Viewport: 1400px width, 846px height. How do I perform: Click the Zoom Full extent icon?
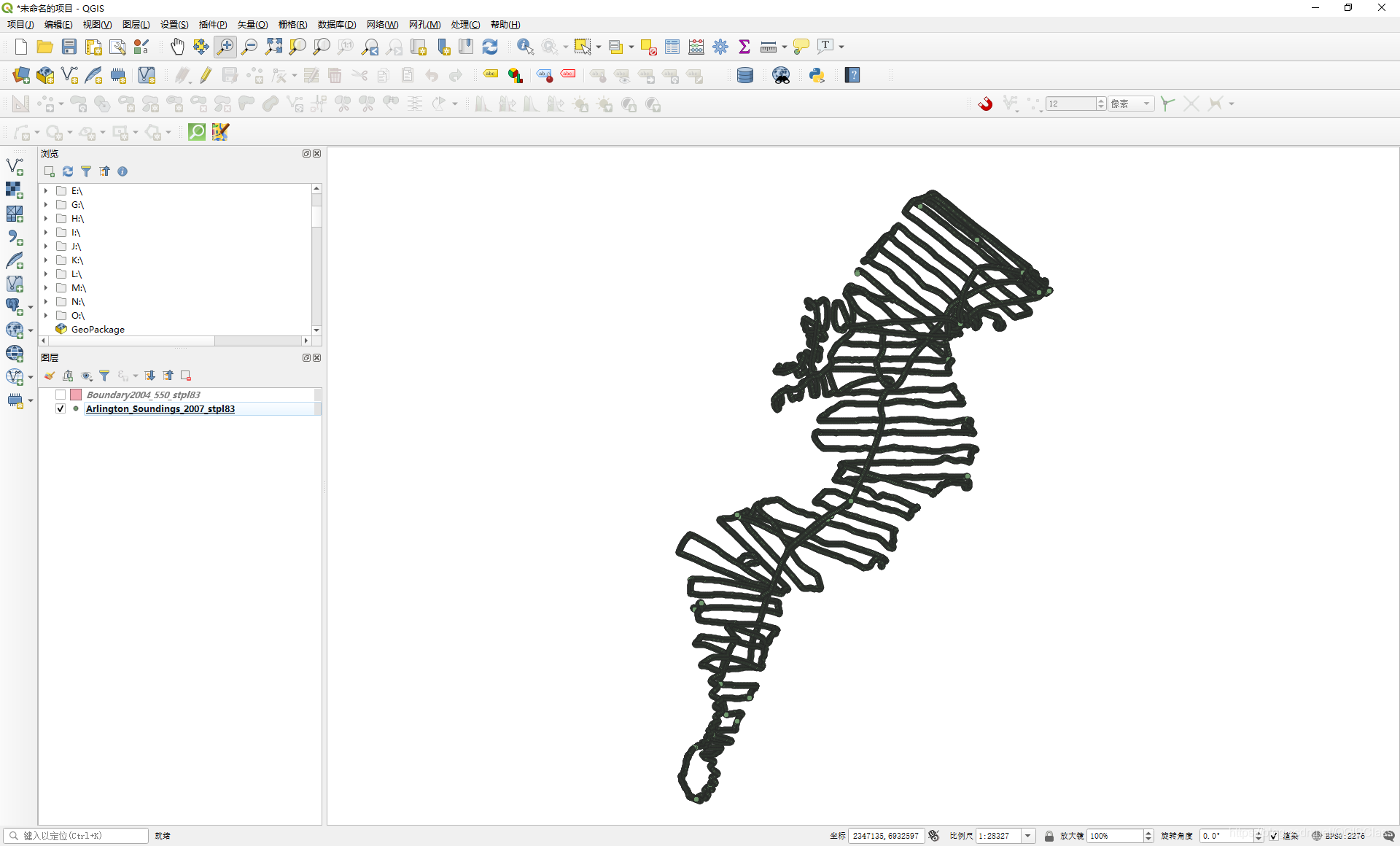pos(273,47)
